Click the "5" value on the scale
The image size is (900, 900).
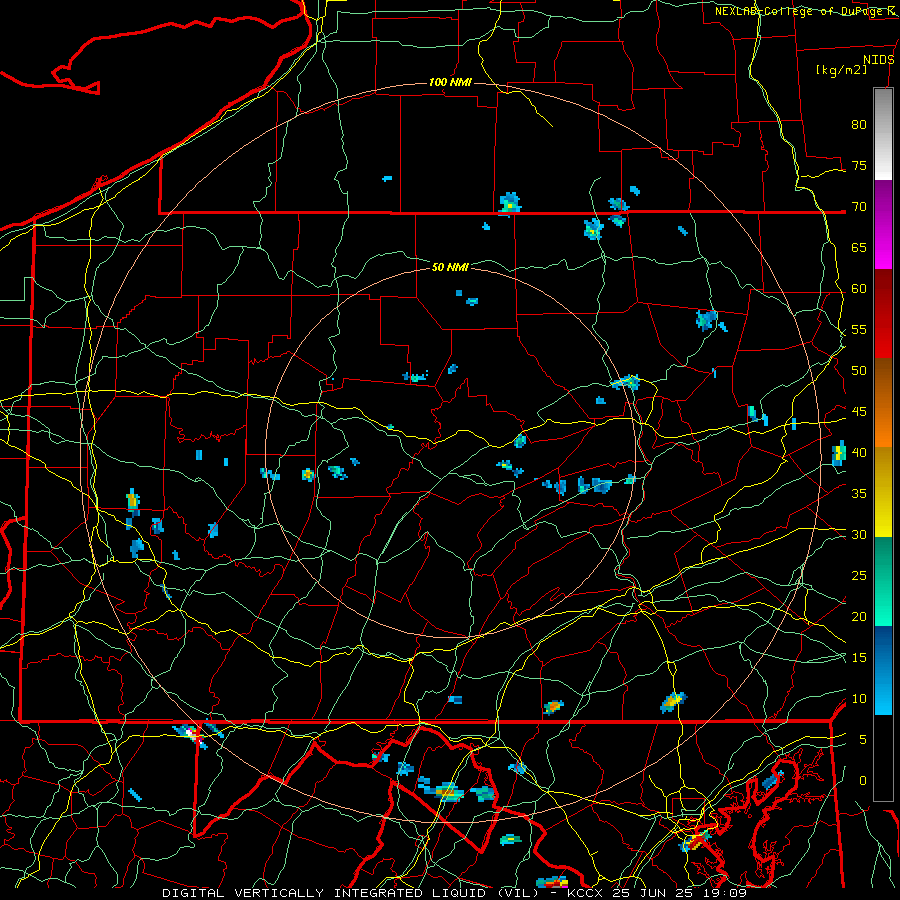tap(863, 739)
